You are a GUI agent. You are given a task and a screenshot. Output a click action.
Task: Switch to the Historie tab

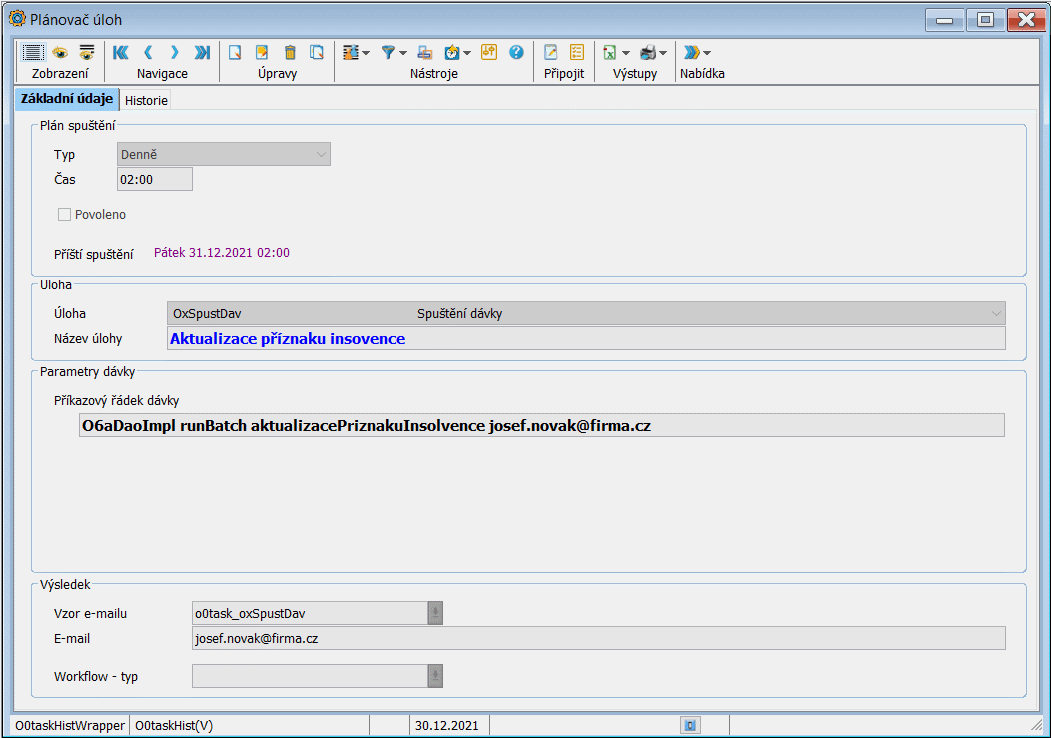click(x=146, y=100)
